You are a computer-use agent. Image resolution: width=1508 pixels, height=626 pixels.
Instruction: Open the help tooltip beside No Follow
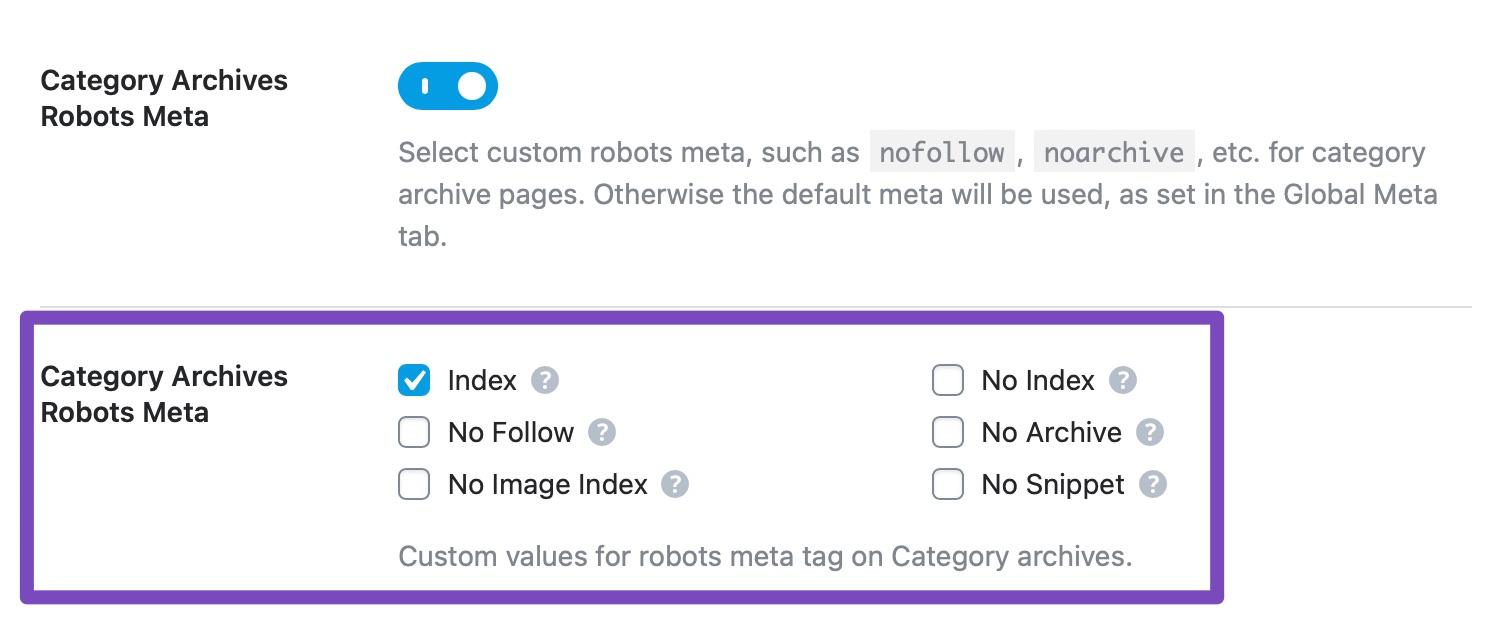pos(602,432)
